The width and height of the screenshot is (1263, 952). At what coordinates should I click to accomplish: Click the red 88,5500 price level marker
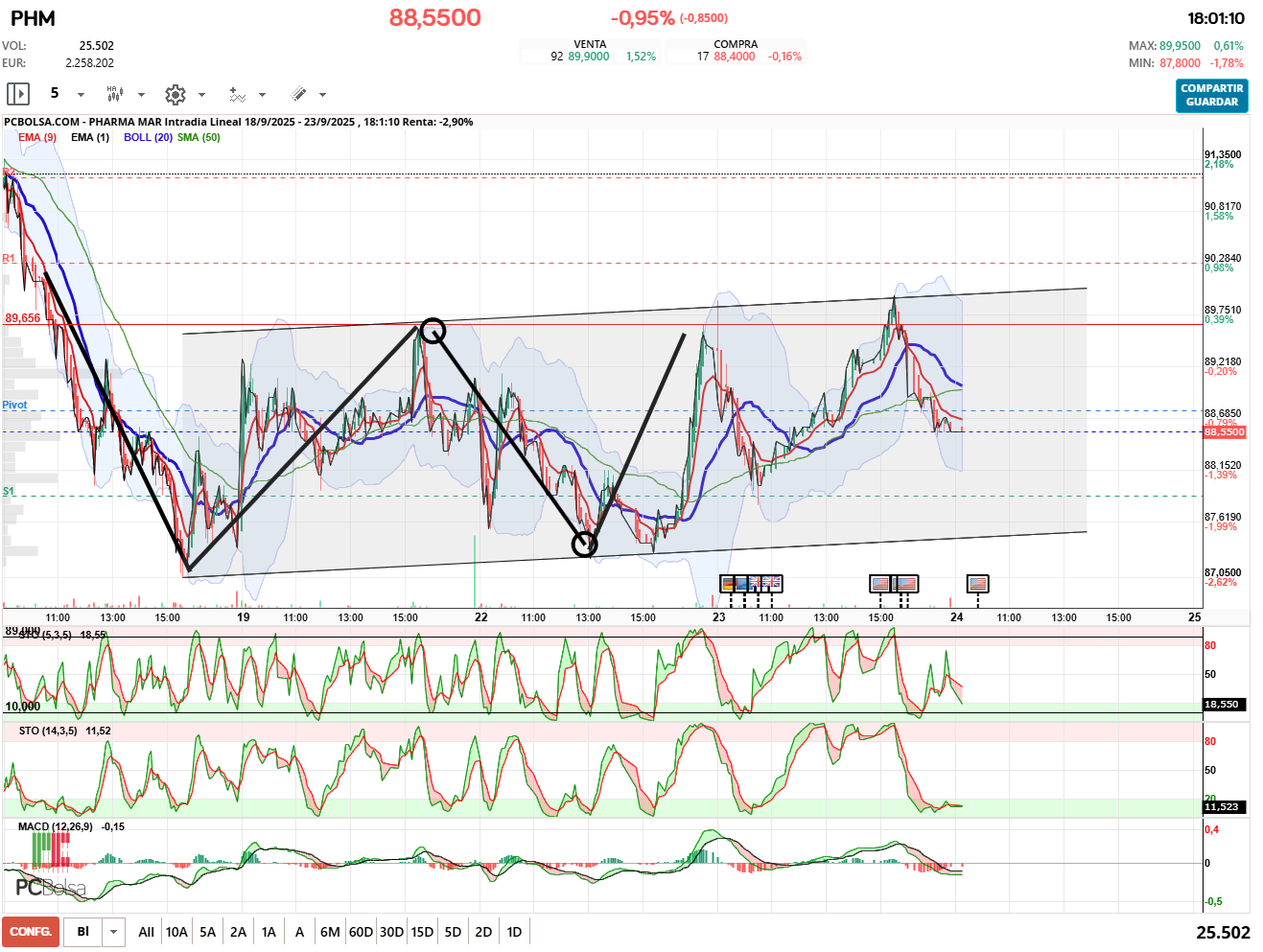[x=1225, y=432]
